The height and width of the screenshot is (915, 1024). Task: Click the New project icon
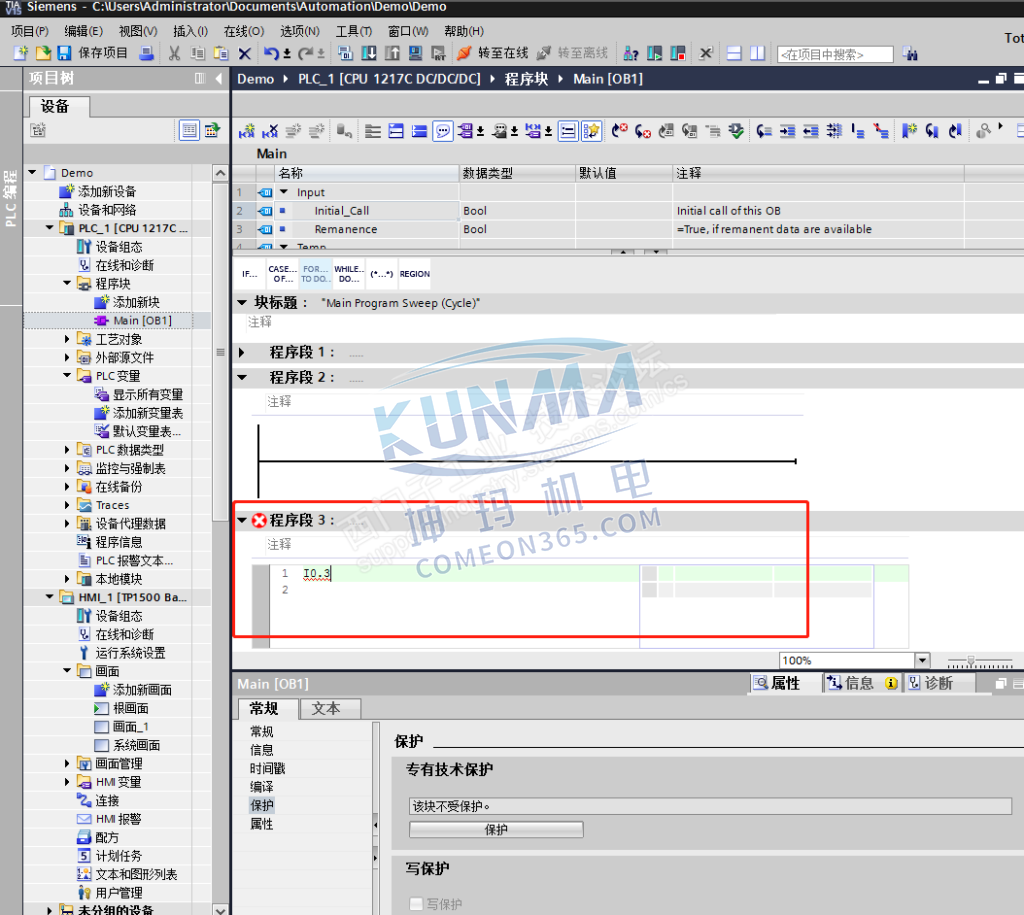[20, 53]
